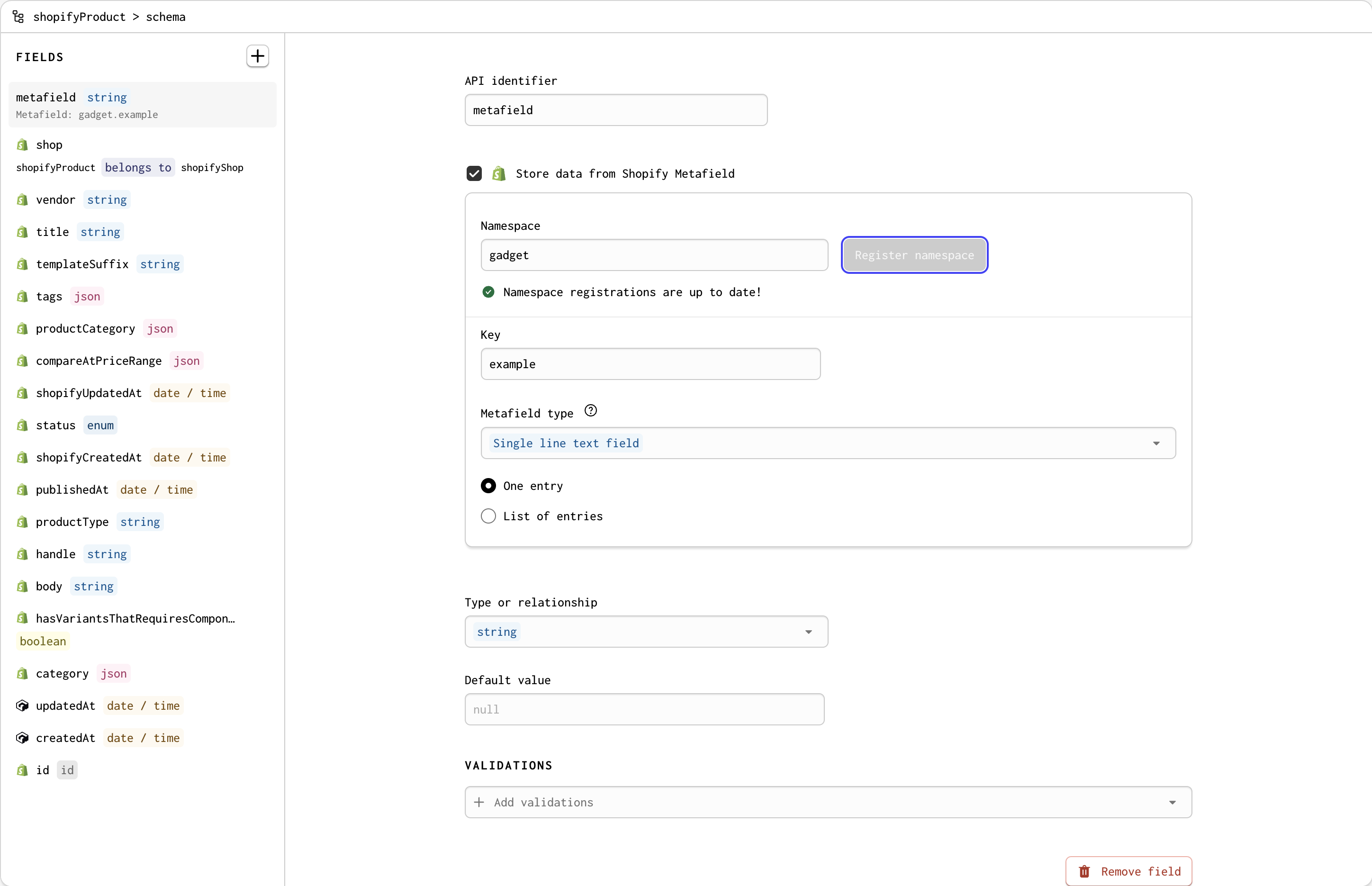Open handle field in list
Image resolution: width=1372 pixels, height=886 pixels.
click(x=142, y=554)
